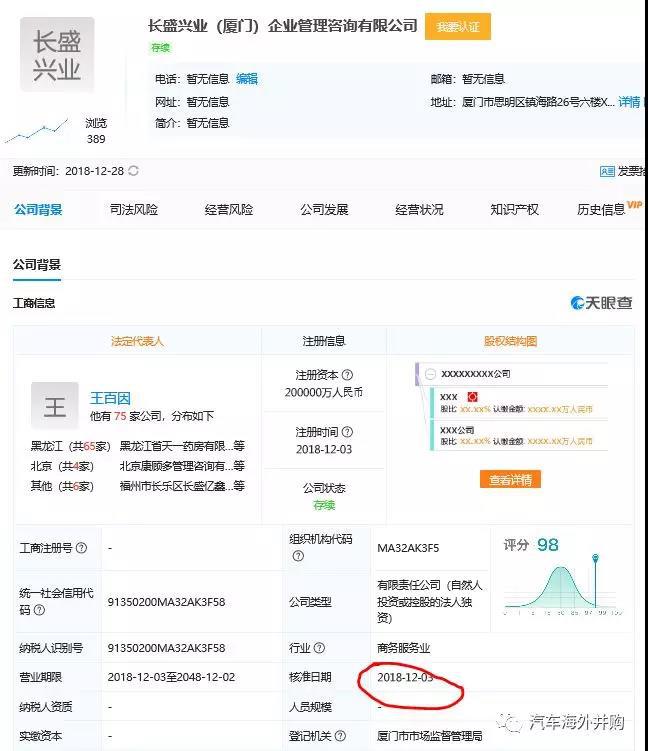648x751 pixels.
Task: Click the 福州市长乐区长盛亿鑫...等 company link
Action: pyautogui.click(x=182, y=486)
